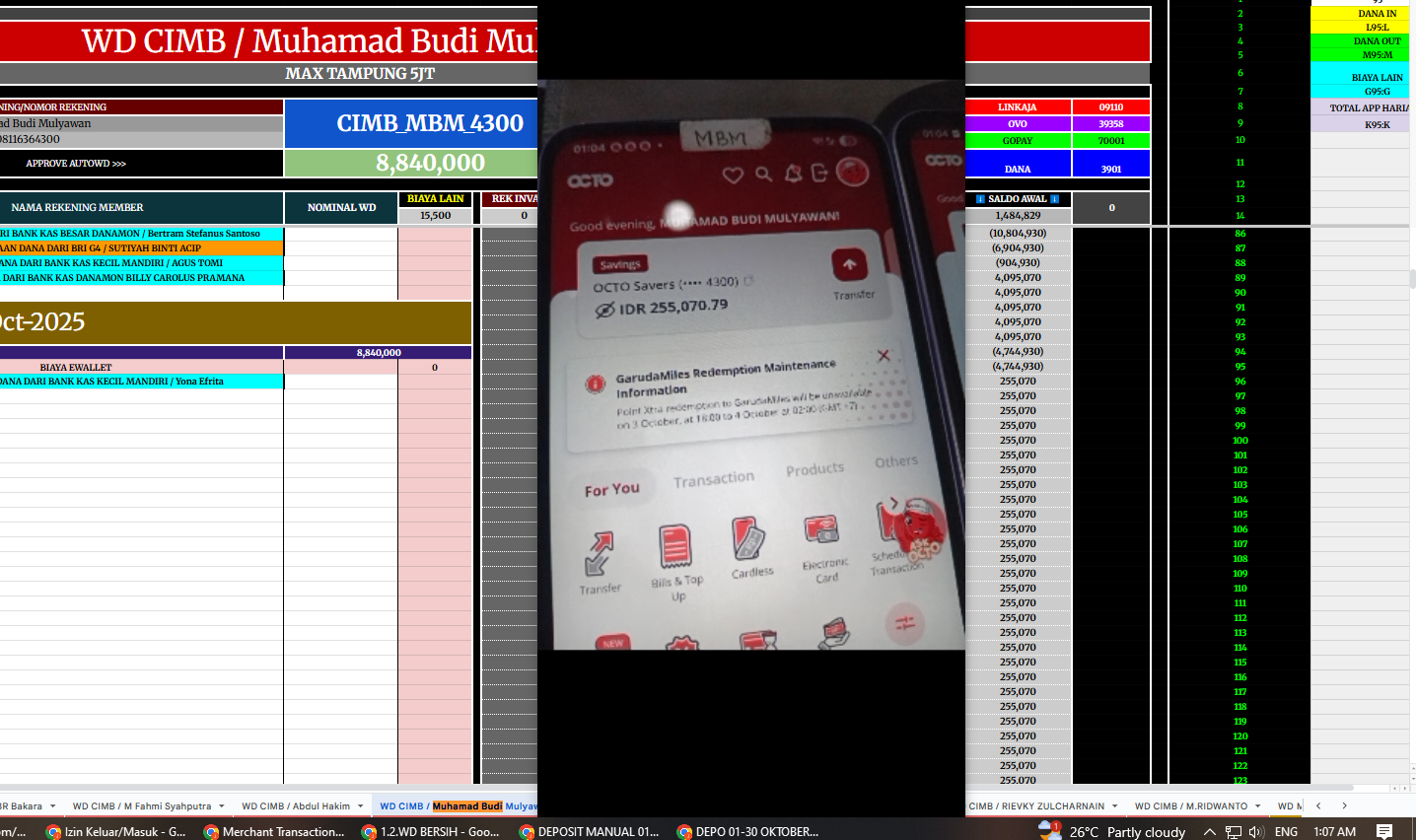Open dropdown arrow of the R Bakara sheet tab

(x=52, y=806)
